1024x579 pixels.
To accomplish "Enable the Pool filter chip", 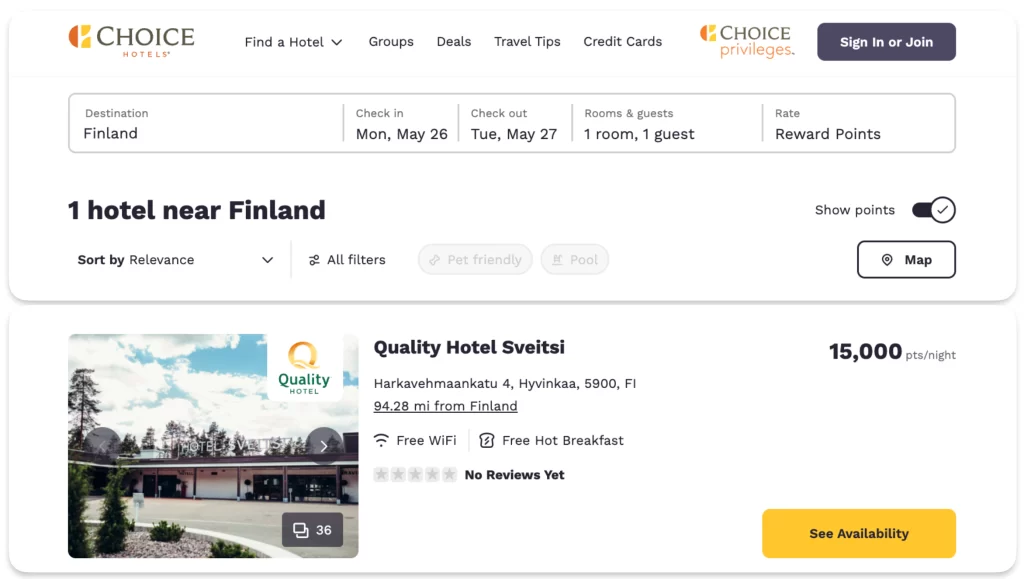I will (x=575, y=260).
